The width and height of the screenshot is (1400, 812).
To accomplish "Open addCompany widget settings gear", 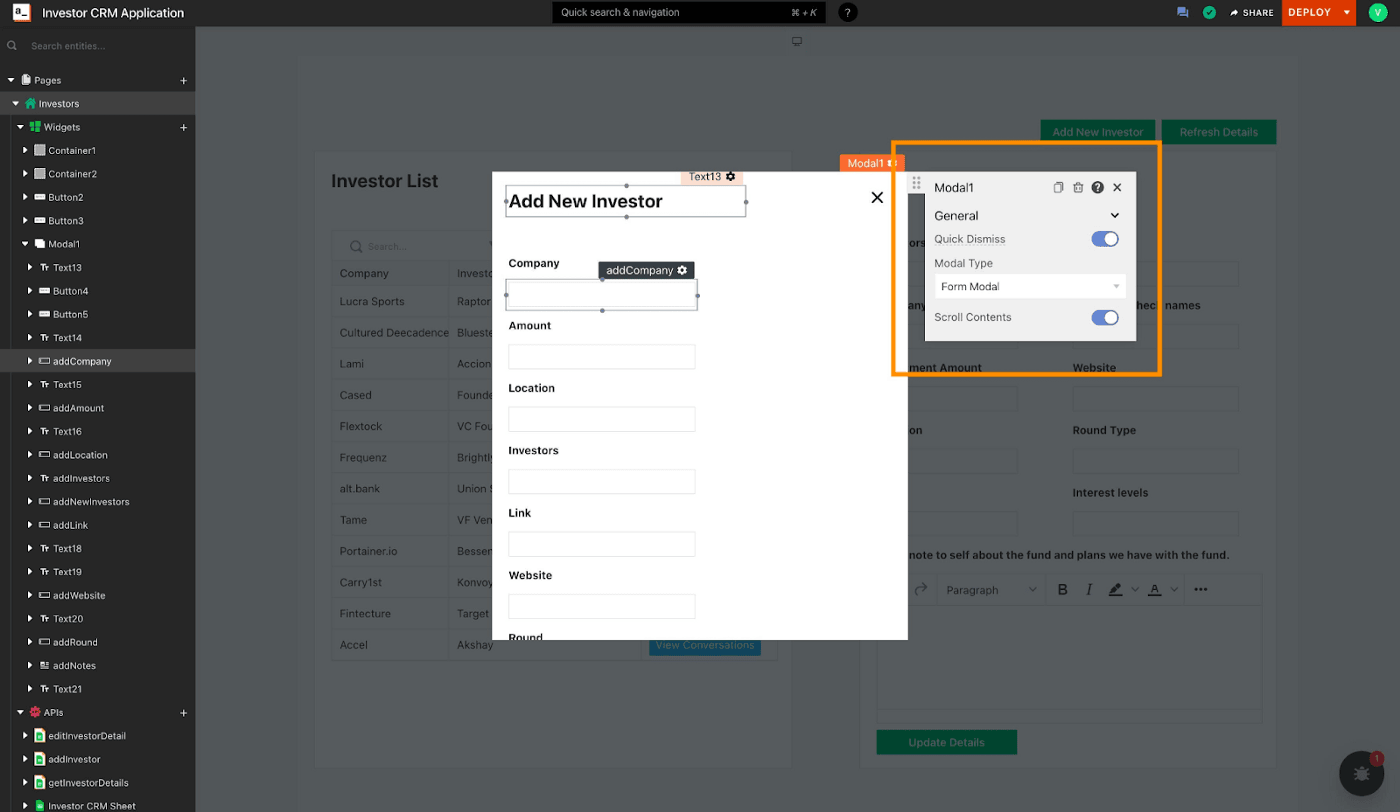I will 683,271.
